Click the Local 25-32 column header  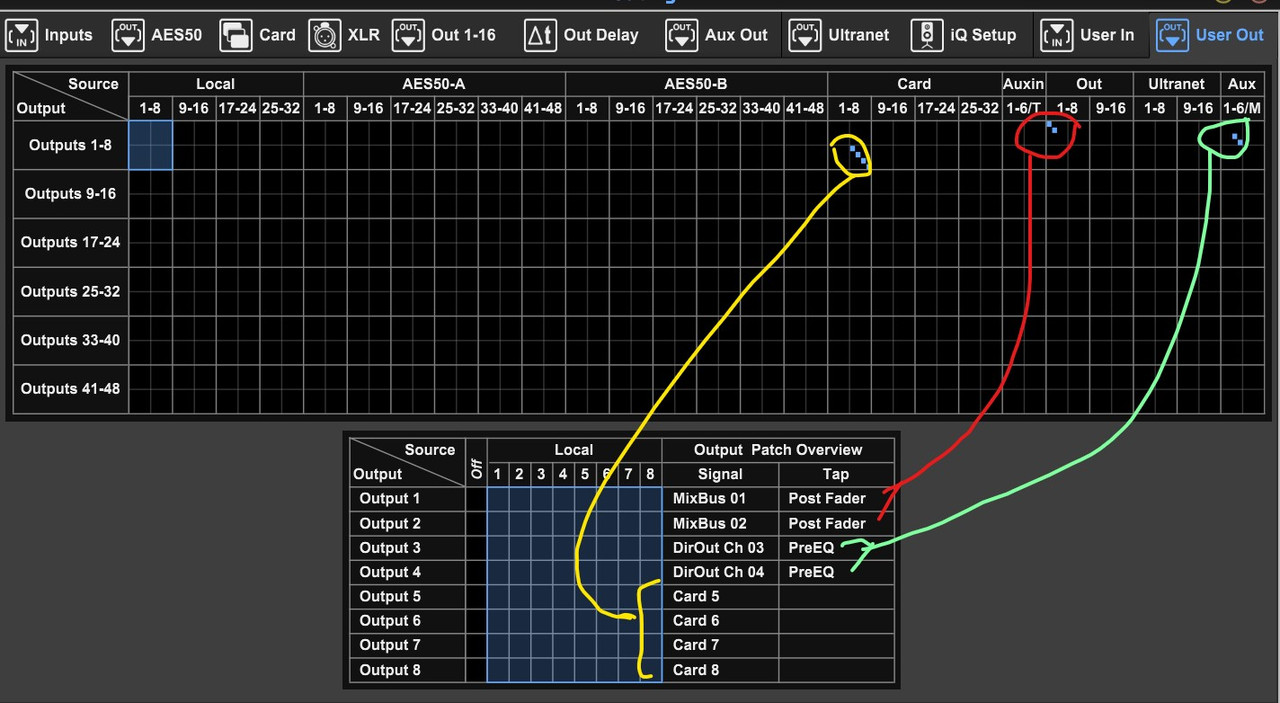(281, 108)
